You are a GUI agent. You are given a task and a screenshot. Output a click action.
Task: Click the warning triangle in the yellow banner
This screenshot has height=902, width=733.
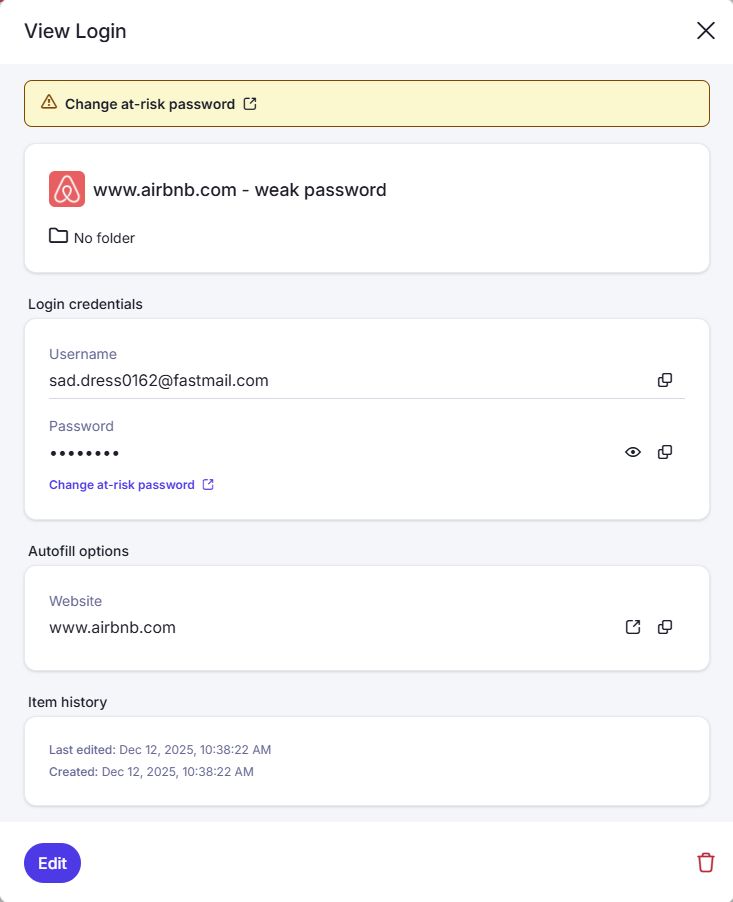tap(47, 102)
